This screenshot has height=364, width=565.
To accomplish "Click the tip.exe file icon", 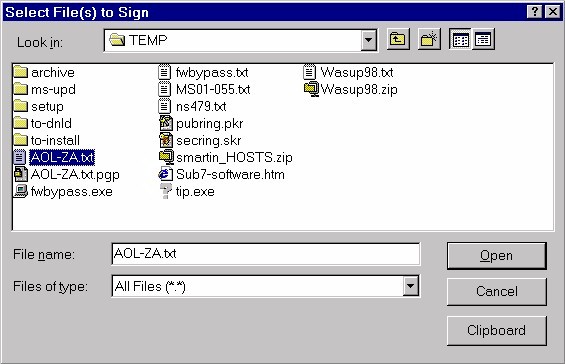I will pyautogui.click(x=165, y=191).
